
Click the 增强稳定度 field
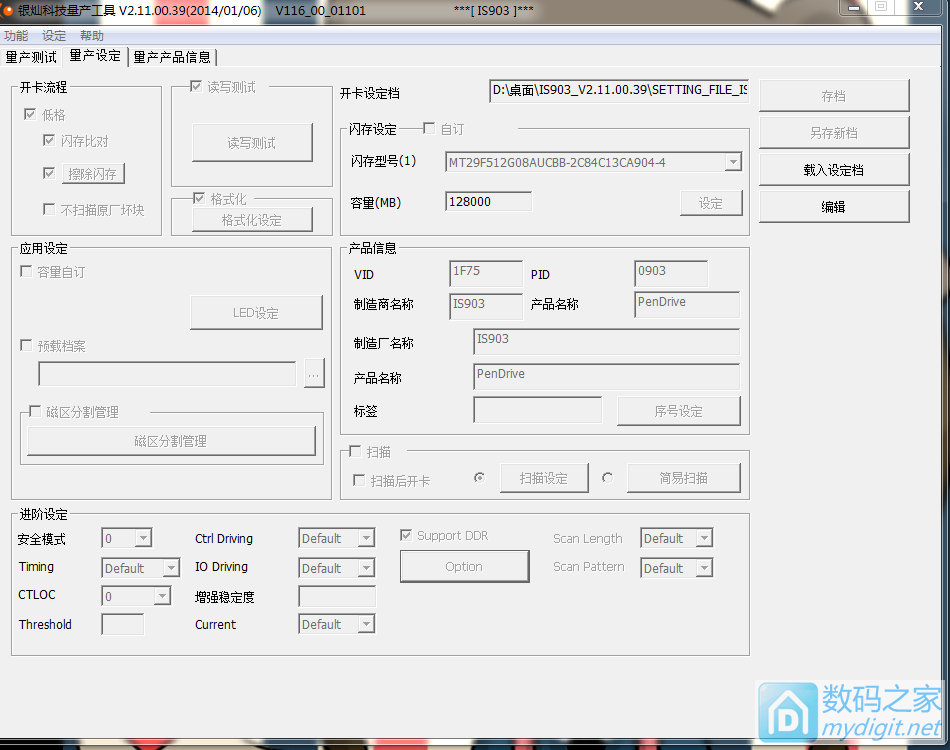tap(337, 596)
